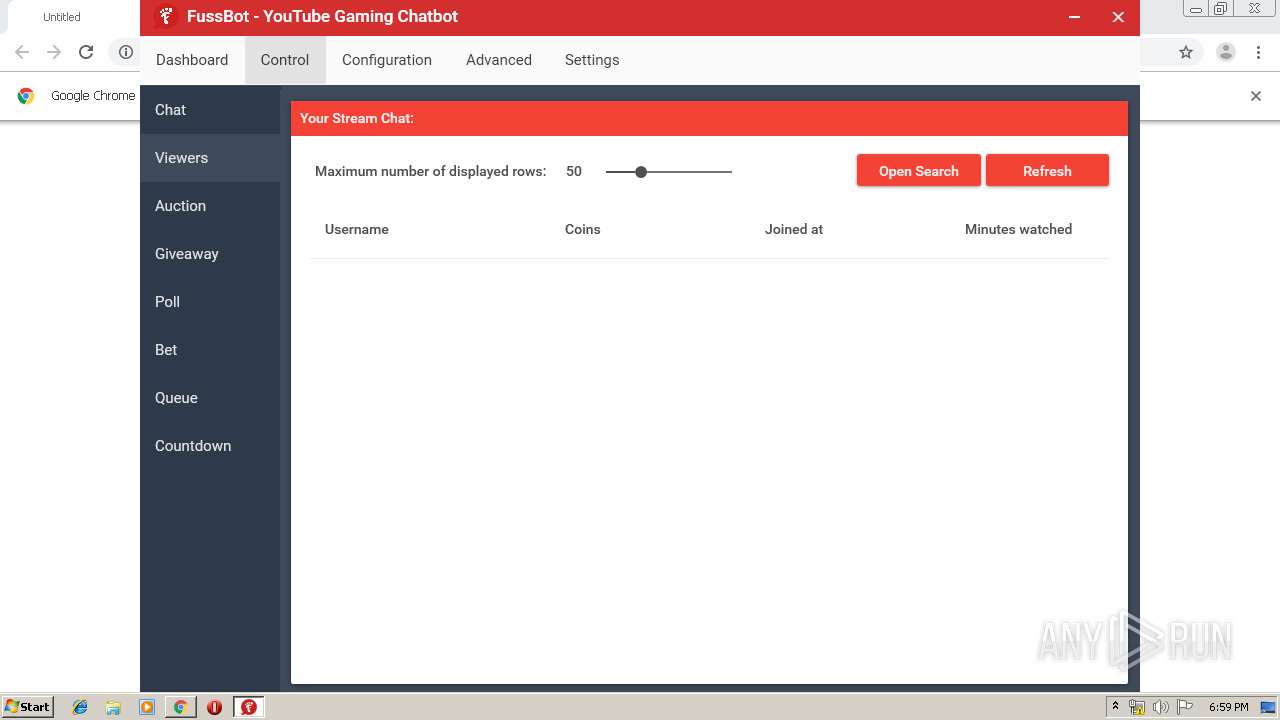Minimize the FussBot window
This screenshot has height=720, width=1280.
click(x=1074, y=17)
